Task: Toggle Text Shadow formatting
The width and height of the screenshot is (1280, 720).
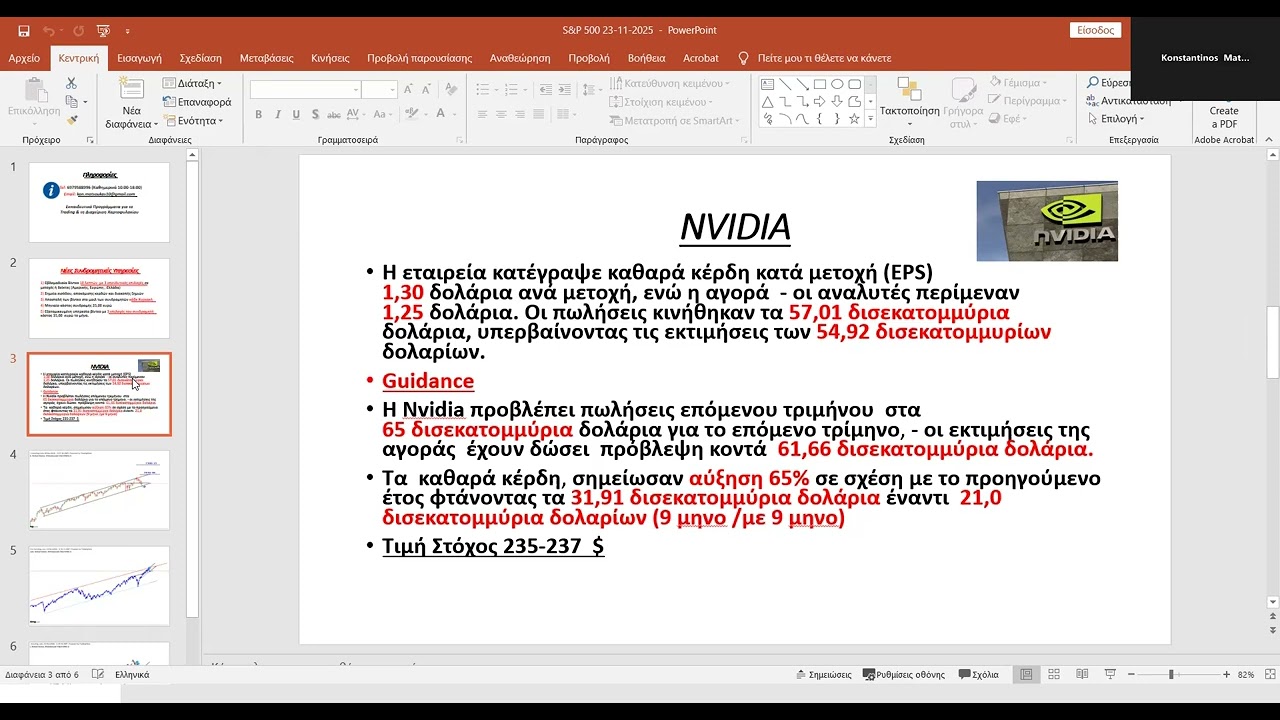Action: coord(316,115)
